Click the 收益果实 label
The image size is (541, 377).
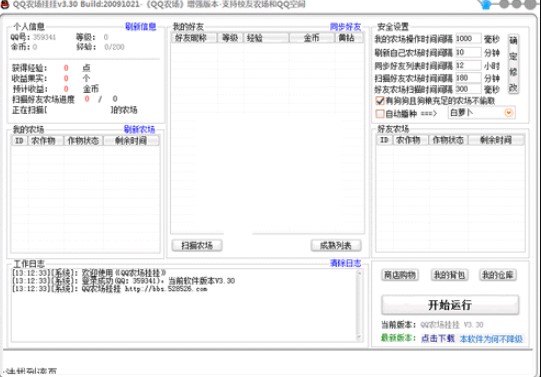click(x=30, y=78)
